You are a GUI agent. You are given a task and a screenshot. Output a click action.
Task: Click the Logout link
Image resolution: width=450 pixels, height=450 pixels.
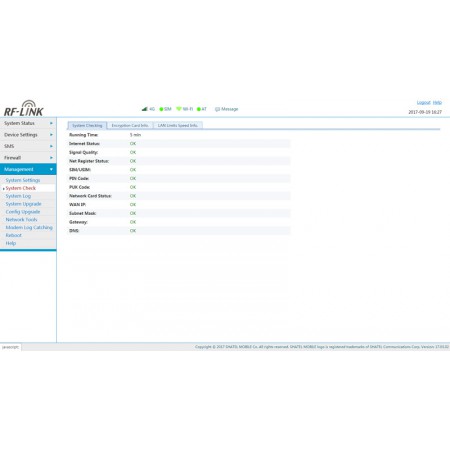click(x=424, y=102)
